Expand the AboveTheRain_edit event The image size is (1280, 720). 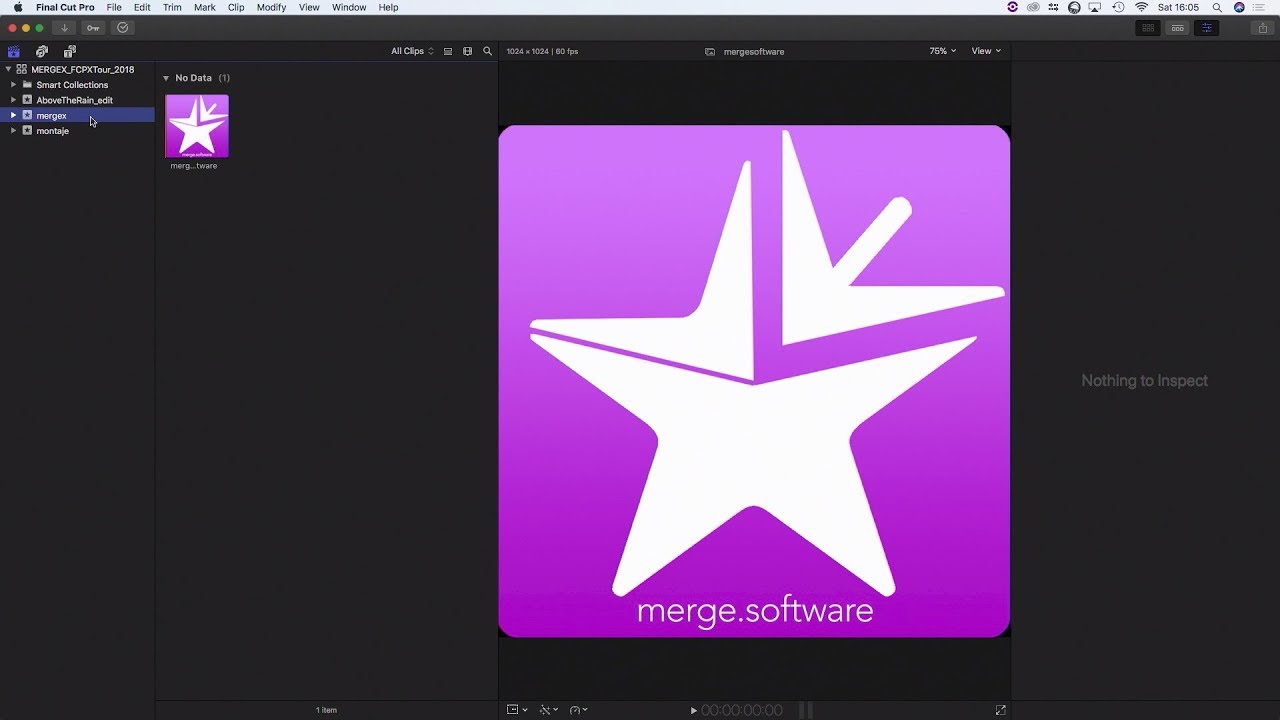pyautogui.click(x=13, y=100)
